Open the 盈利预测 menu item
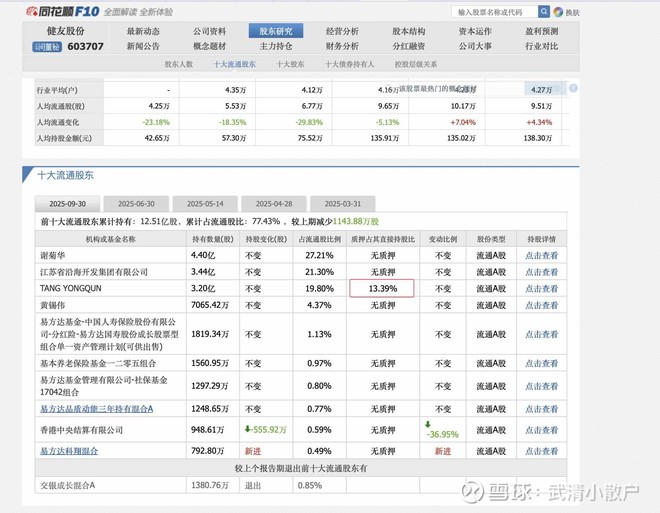The width and height of the screenshot is (660, 513). pos(542,31)
